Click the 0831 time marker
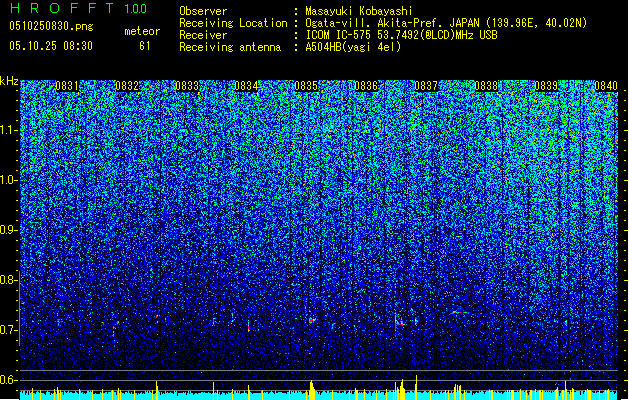629x400 pixels. tap(67, 86)
